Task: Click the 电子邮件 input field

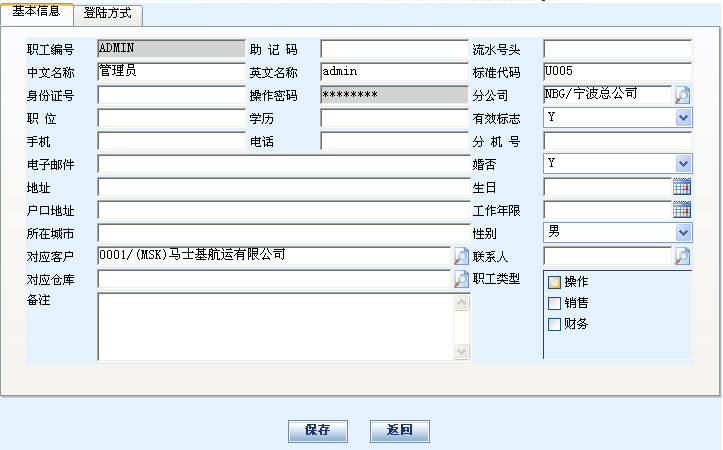Action: click(283, 164)
